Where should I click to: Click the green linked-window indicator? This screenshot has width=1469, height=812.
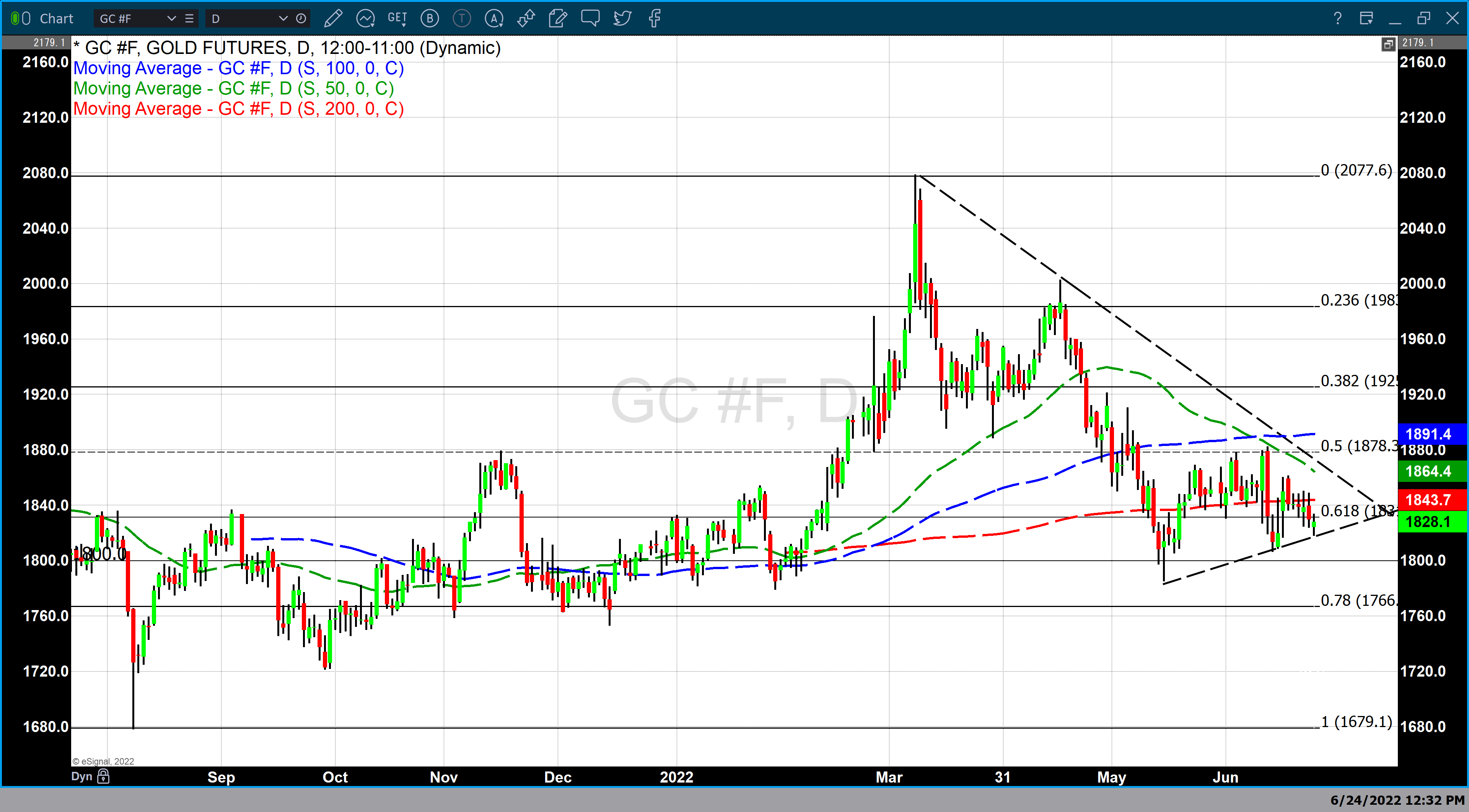coord(15,19)
